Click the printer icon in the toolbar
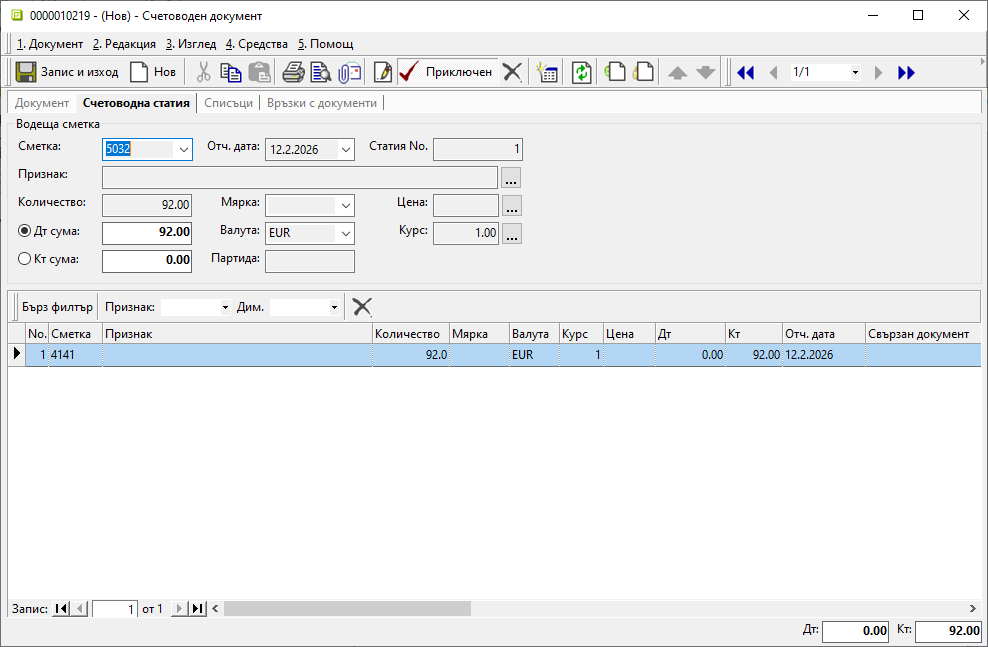 pos(293,72)
